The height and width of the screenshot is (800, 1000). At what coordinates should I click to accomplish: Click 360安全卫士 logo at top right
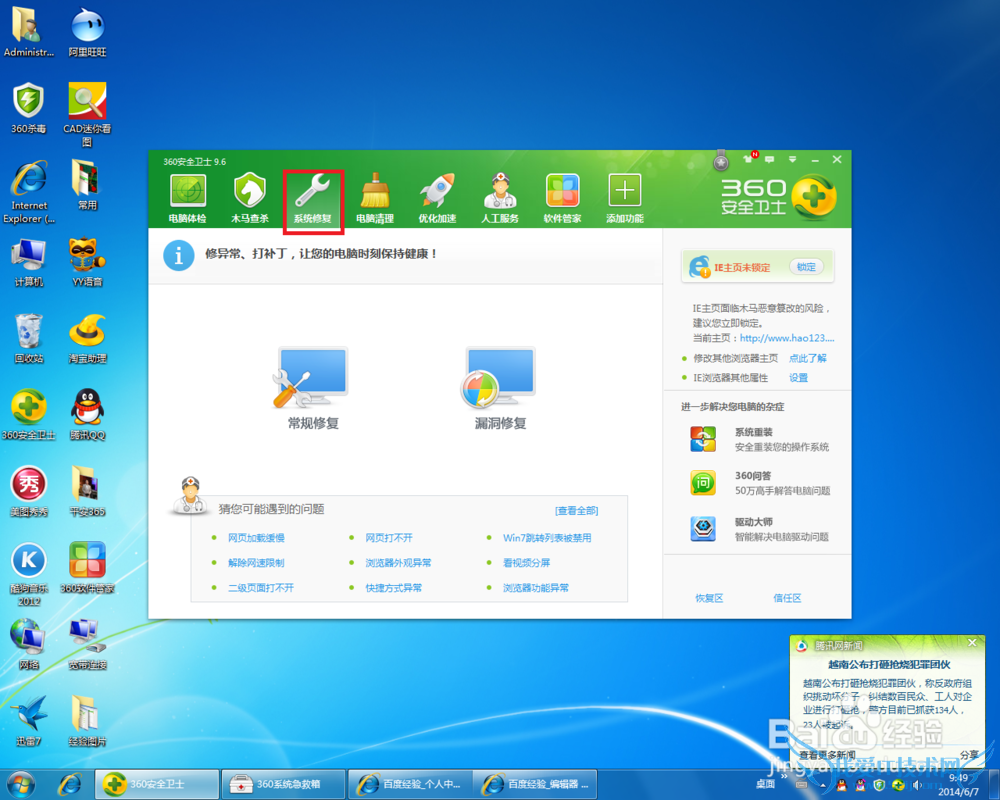(x=778, y=197)
